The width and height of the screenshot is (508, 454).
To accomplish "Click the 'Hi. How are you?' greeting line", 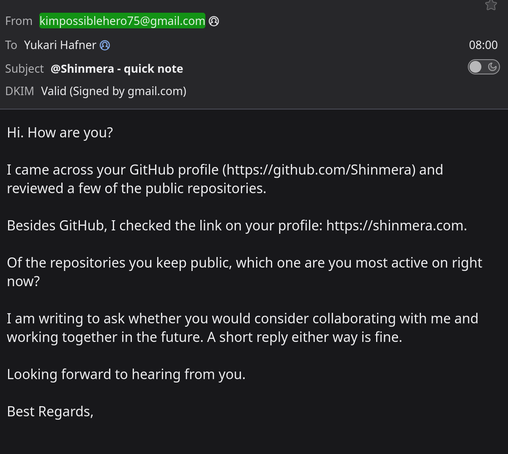I will [60, 133].
